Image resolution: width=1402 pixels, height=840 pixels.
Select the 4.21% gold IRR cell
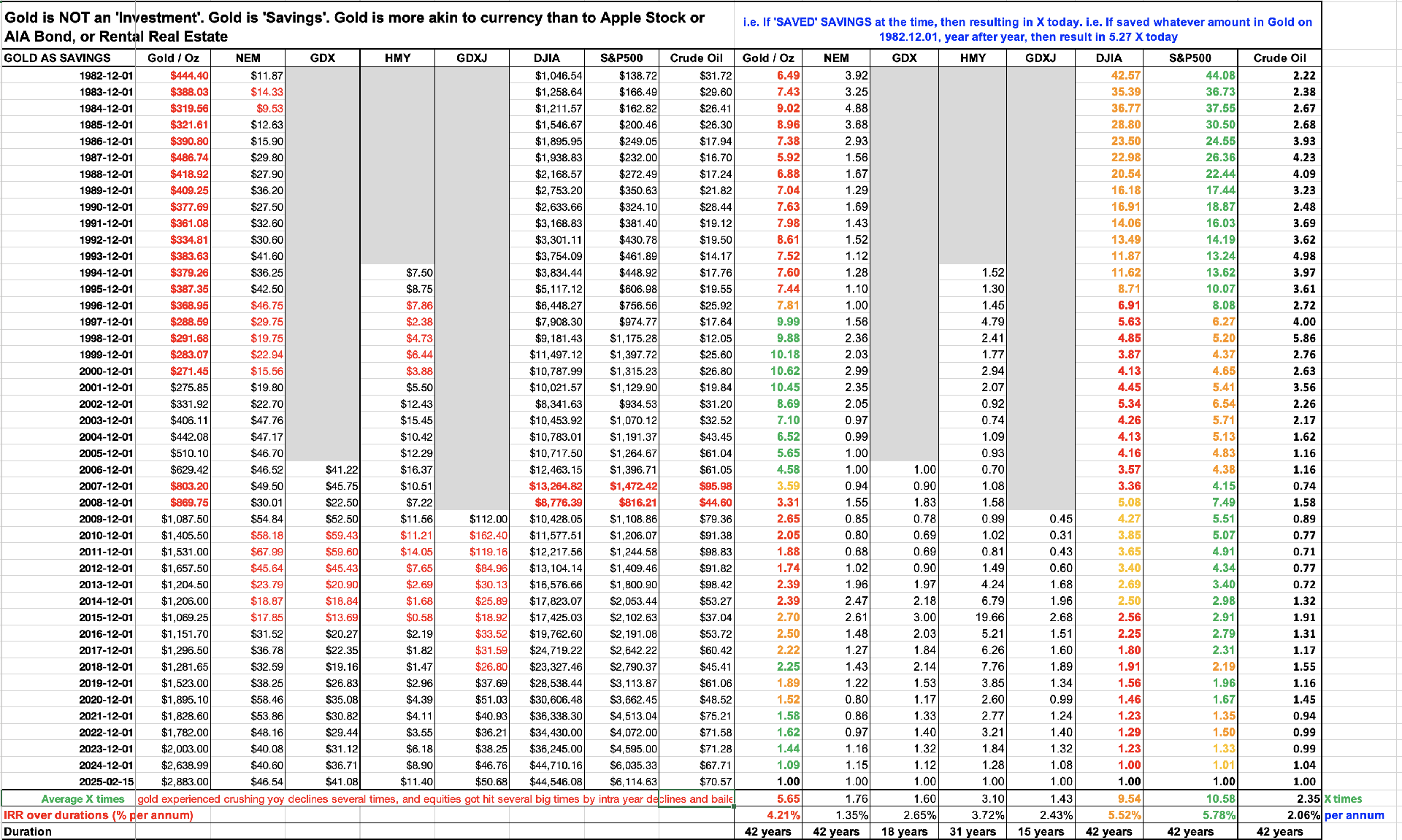(783, 815)
